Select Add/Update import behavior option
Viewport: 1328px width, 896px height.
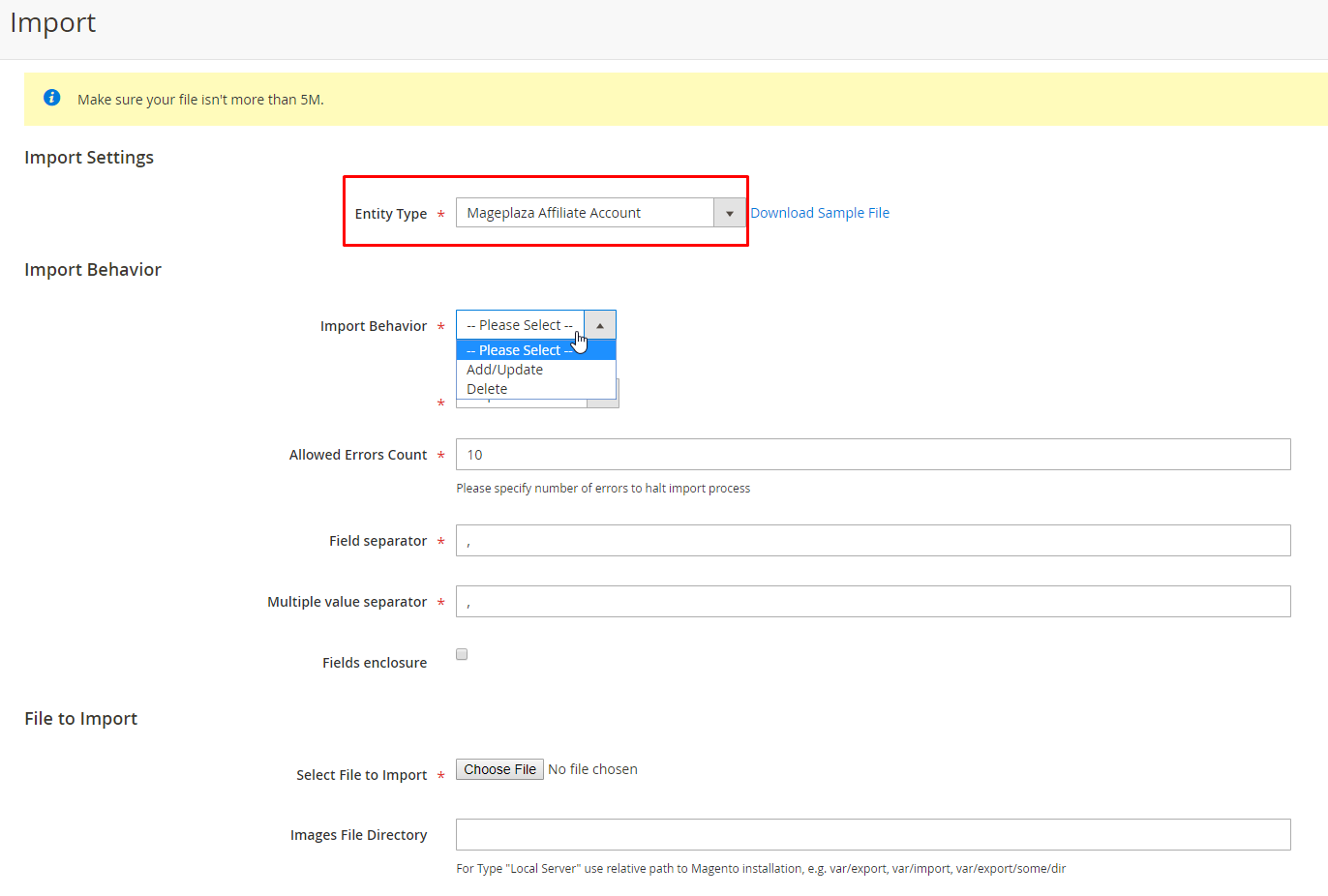coord(505,370)
